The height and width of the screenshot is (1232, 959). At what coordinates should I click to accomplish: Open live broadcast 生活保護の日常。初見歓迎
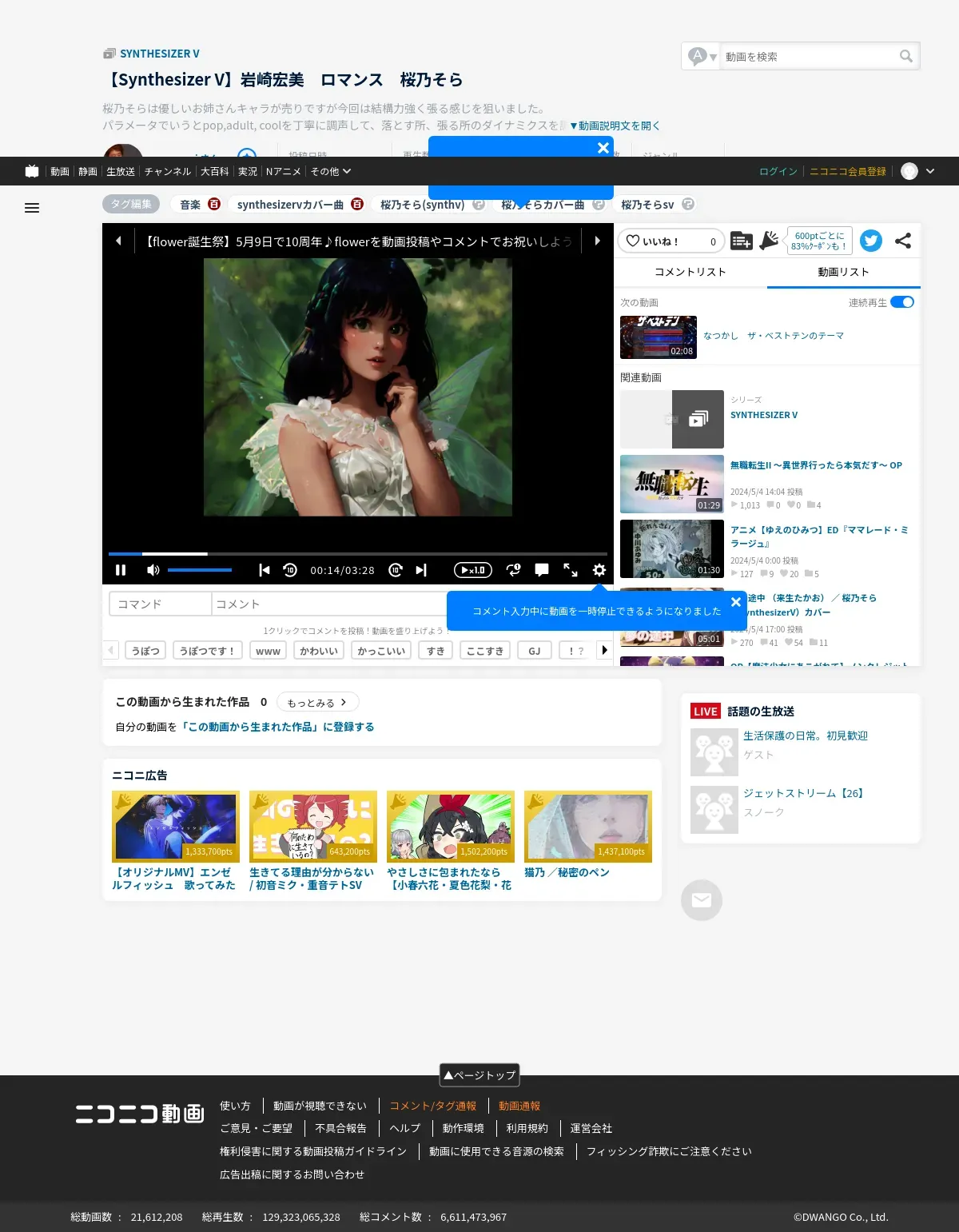tap(805, 736)
